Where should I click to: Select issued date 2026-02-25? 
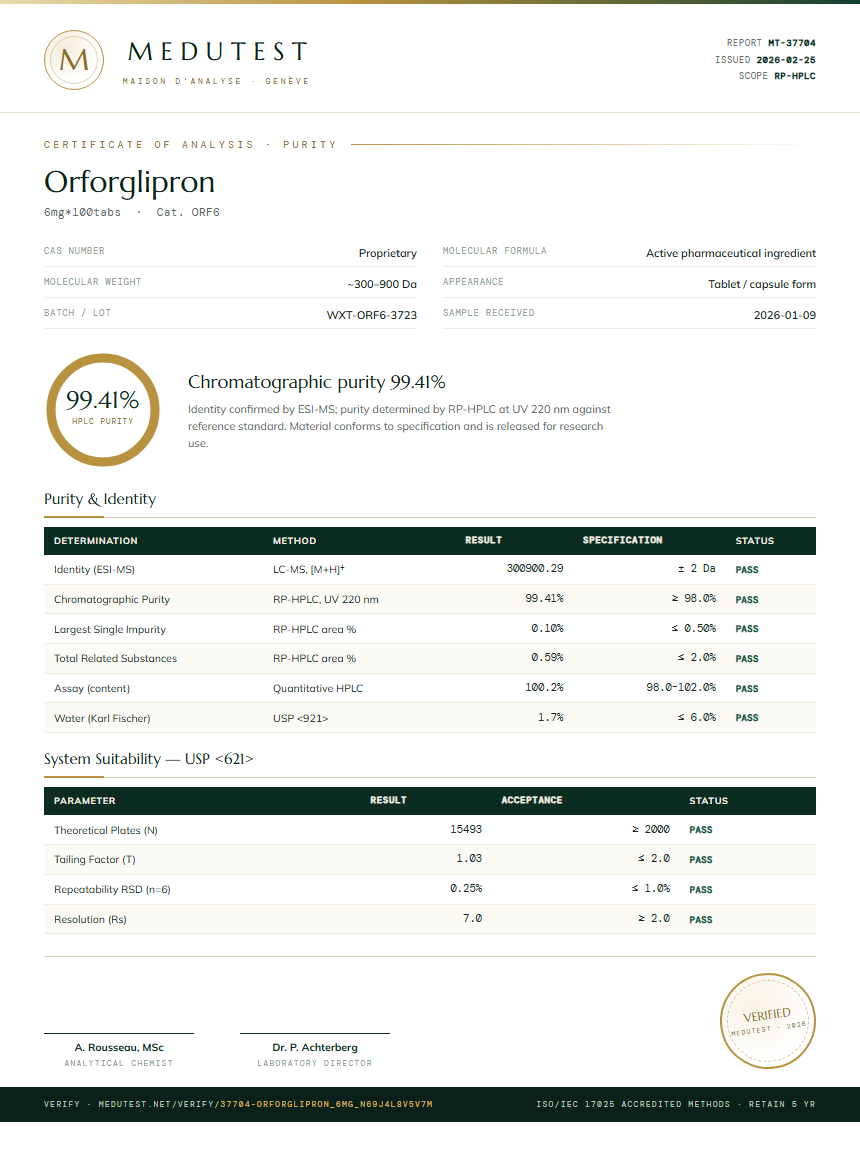786,60
